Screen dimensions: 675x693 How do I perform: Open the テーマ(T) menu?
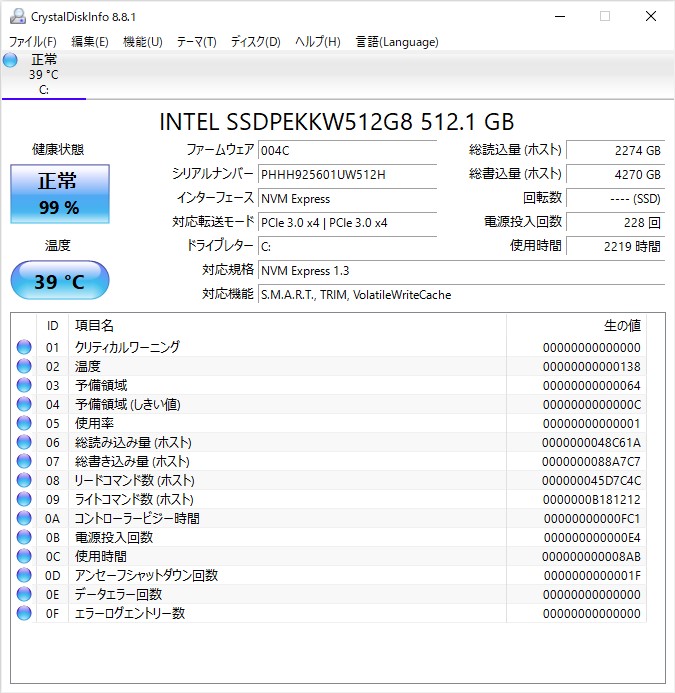coord(197,42)
